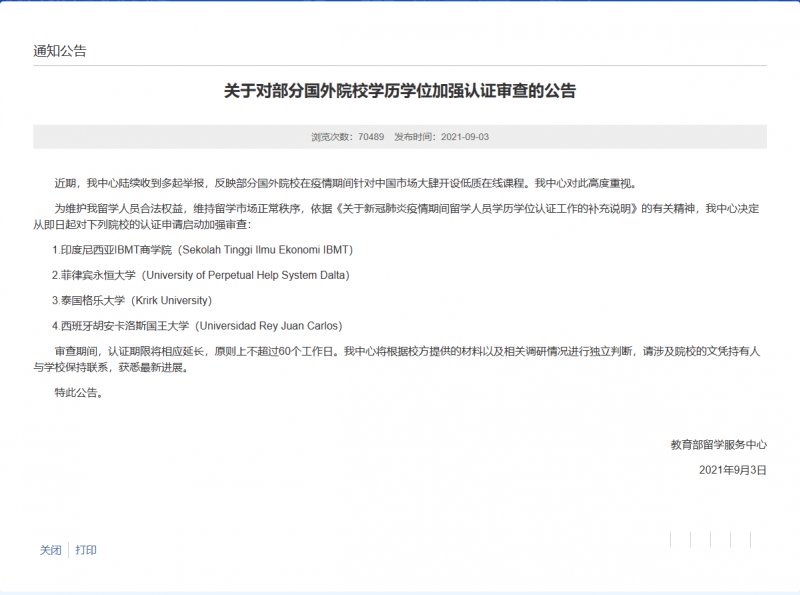Click the 关闭 link
Screen dimensions: 800x595
pyautogui.click(x=51, y=550)
